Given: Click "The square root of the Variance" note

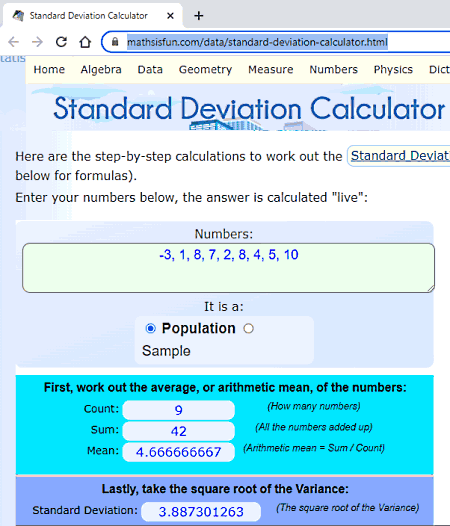Looking at the screenshot, I should tap(348, 508).
